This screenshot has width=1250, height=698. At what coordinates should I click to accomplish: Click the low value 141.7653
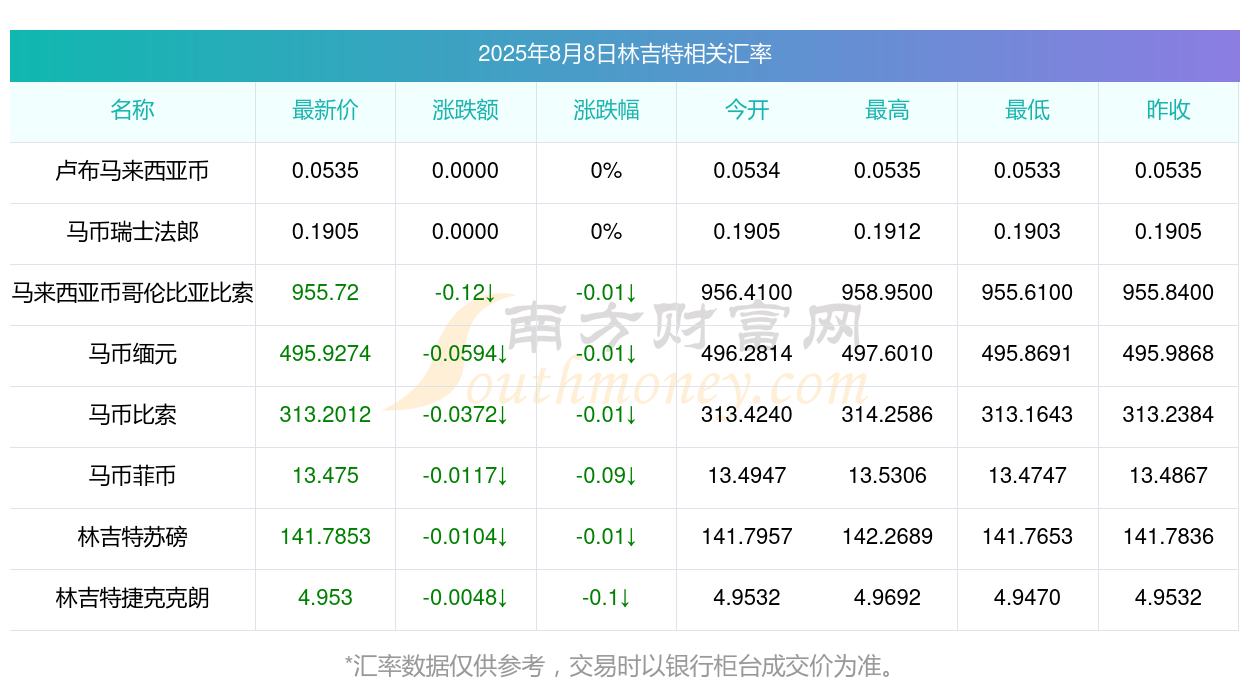point(1027,537)
